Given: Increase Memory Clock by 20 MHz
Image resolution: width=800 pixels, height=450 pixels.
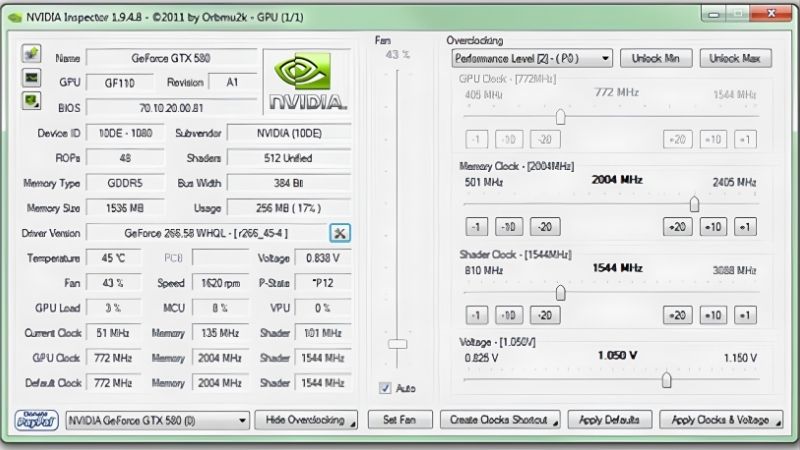Looking at the screenshot, I should (x=678, y=227).
